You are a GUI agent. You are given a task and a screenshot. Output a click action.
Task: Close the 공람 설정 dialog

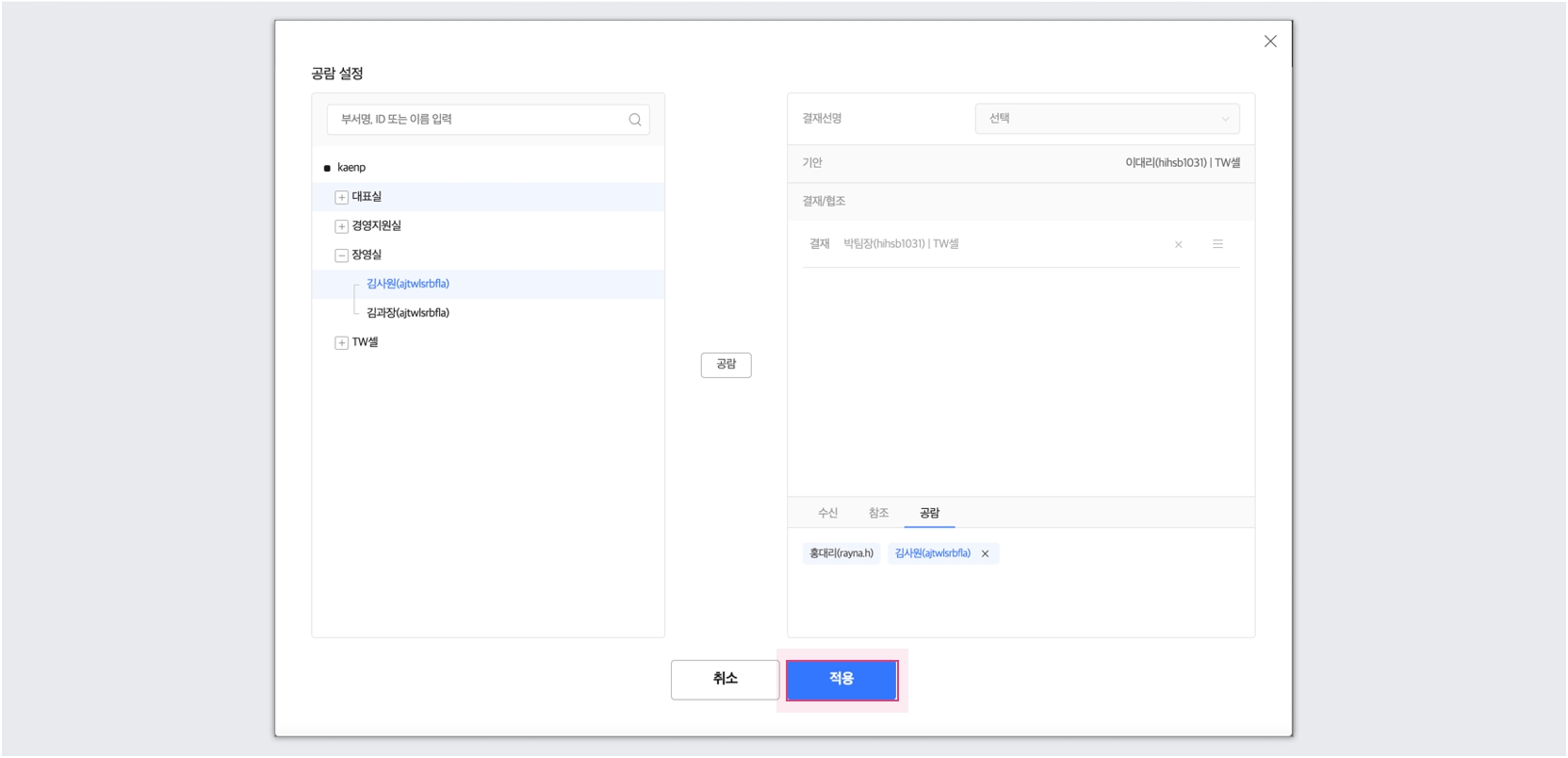(1269, 41)
